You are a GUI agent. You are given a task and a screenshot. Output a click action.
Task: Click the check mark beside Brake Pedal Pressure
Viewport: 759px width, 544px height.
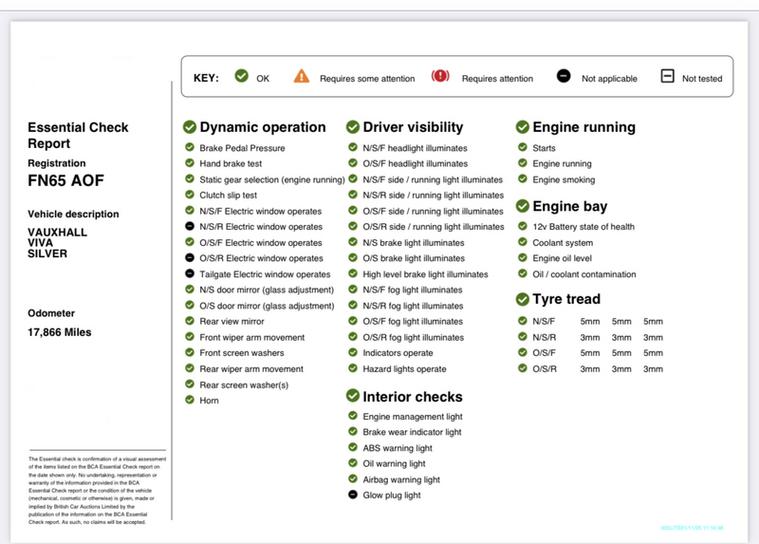190,148
